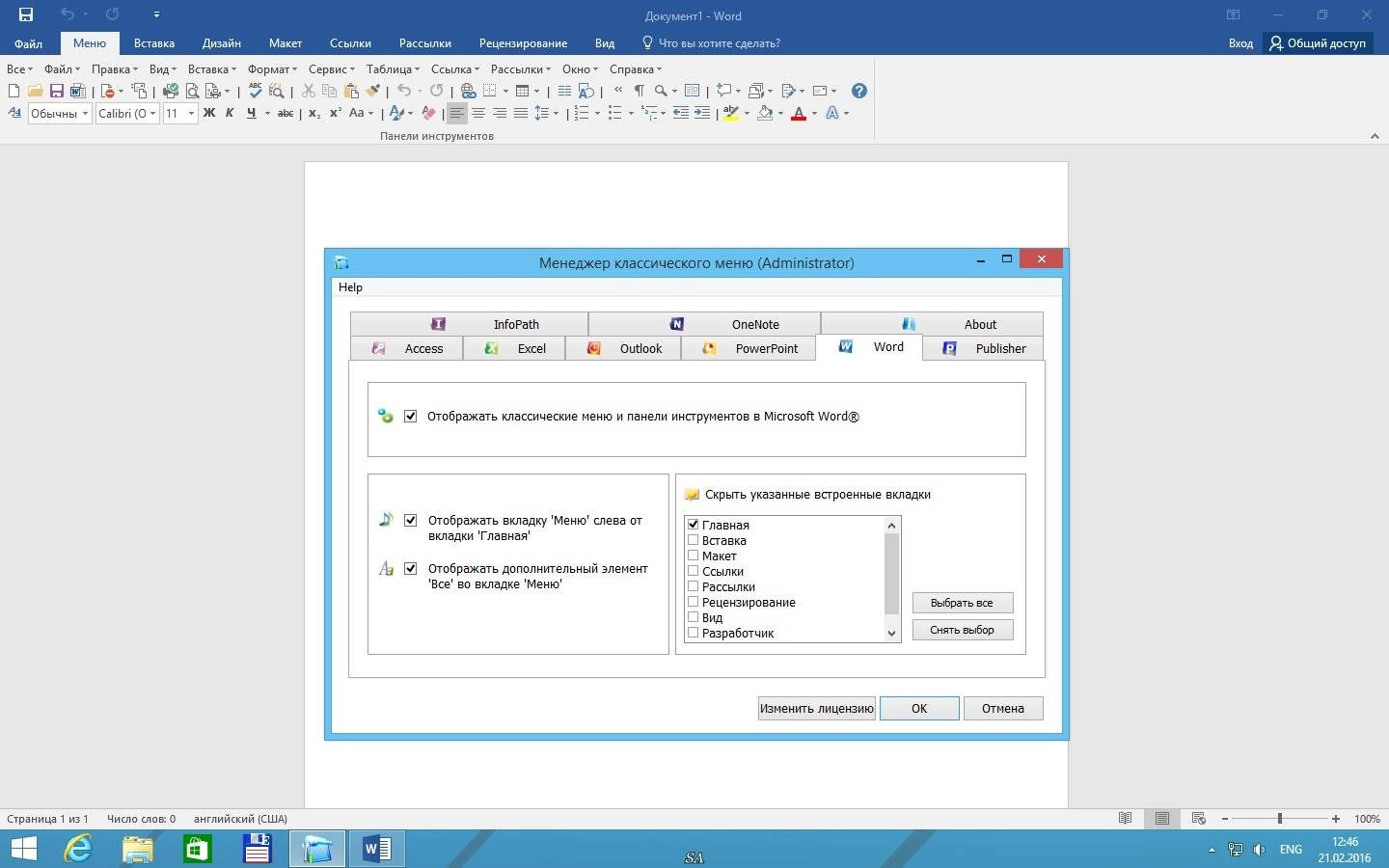Click the Cut scissors icon
Image resolution: width=1389 pixels, height=868 pixels.
tap(309, 91)
